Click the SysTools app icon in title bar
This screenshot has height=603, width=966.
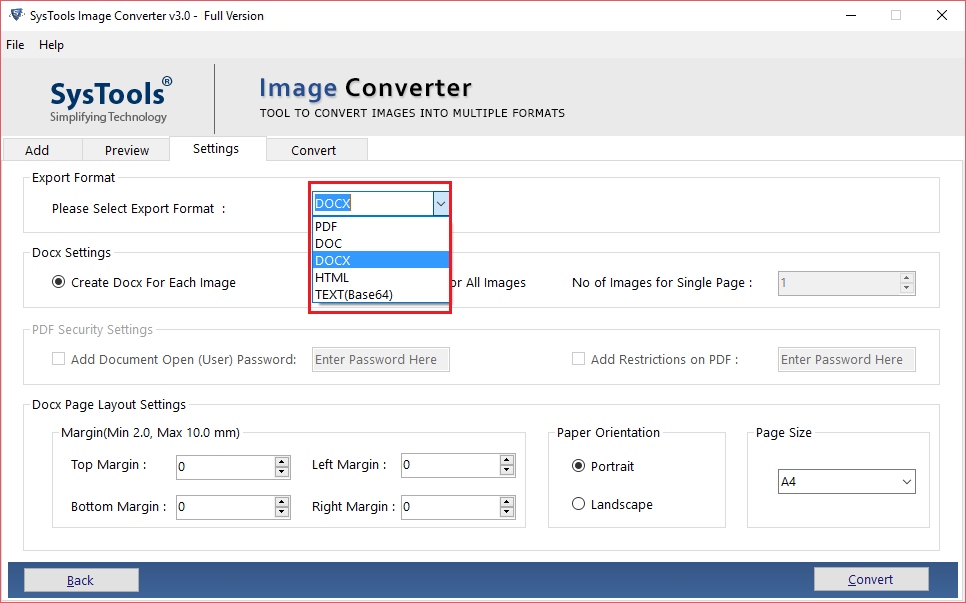(16, 15)
